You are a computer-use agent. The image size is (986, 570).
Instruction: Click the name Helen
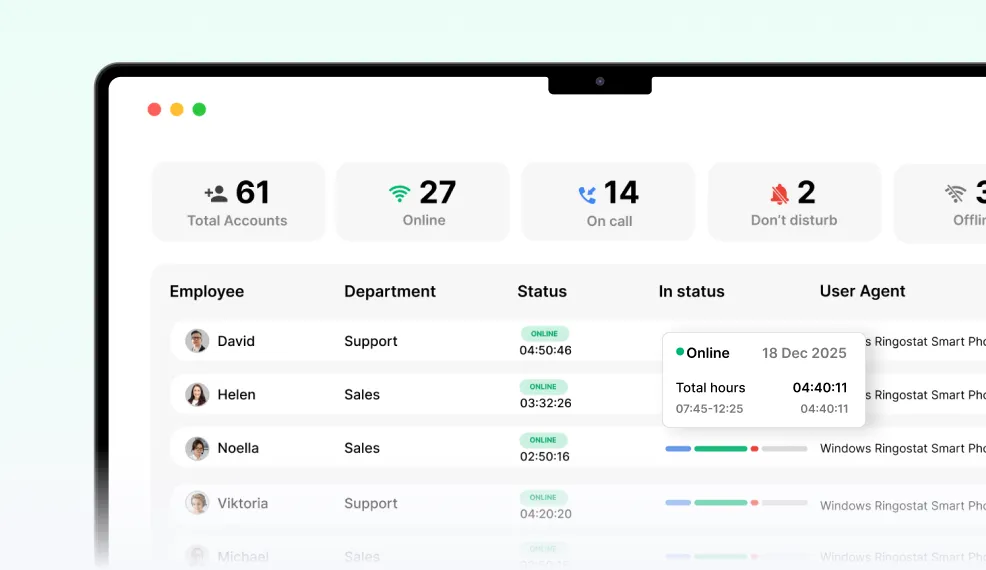[236, 394]
